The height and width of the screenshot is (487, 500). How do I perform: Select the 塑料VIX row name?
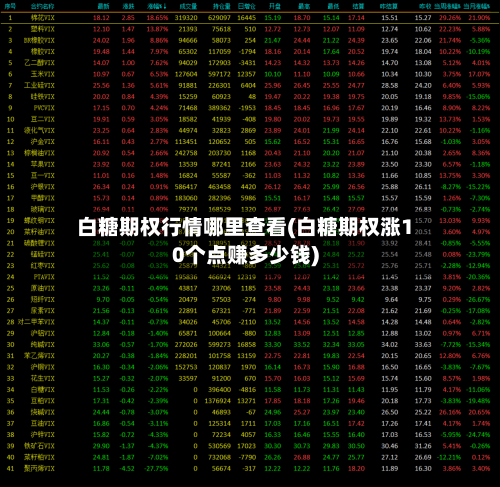pos(43,29)
